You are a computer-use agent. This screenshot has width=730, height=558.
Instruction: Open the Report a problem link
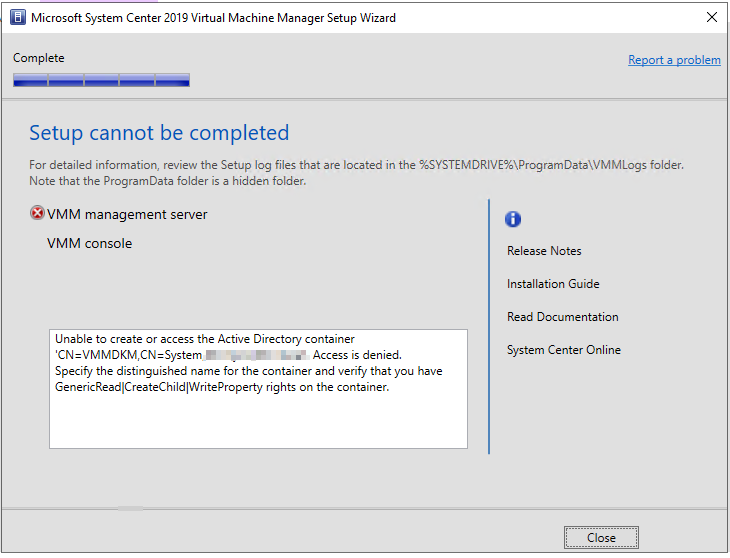click(x=674, y=60)
